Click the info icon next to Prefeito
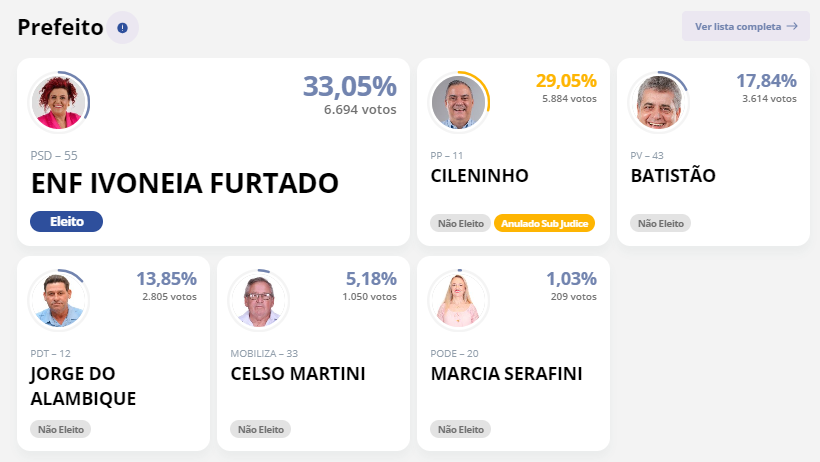This screenshot has width=820, height=462. pos(122,28)
